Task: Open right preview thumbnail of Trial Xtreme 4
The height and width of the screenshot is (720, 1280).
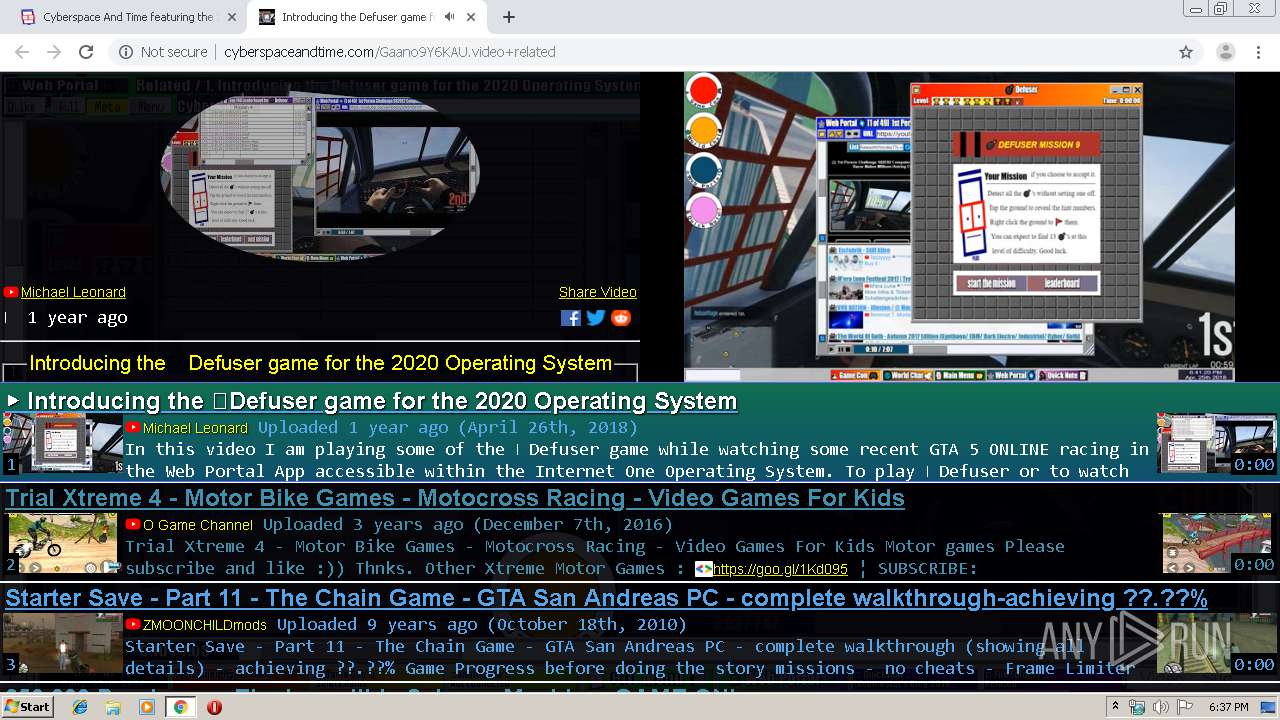Action: point(1219,543)
